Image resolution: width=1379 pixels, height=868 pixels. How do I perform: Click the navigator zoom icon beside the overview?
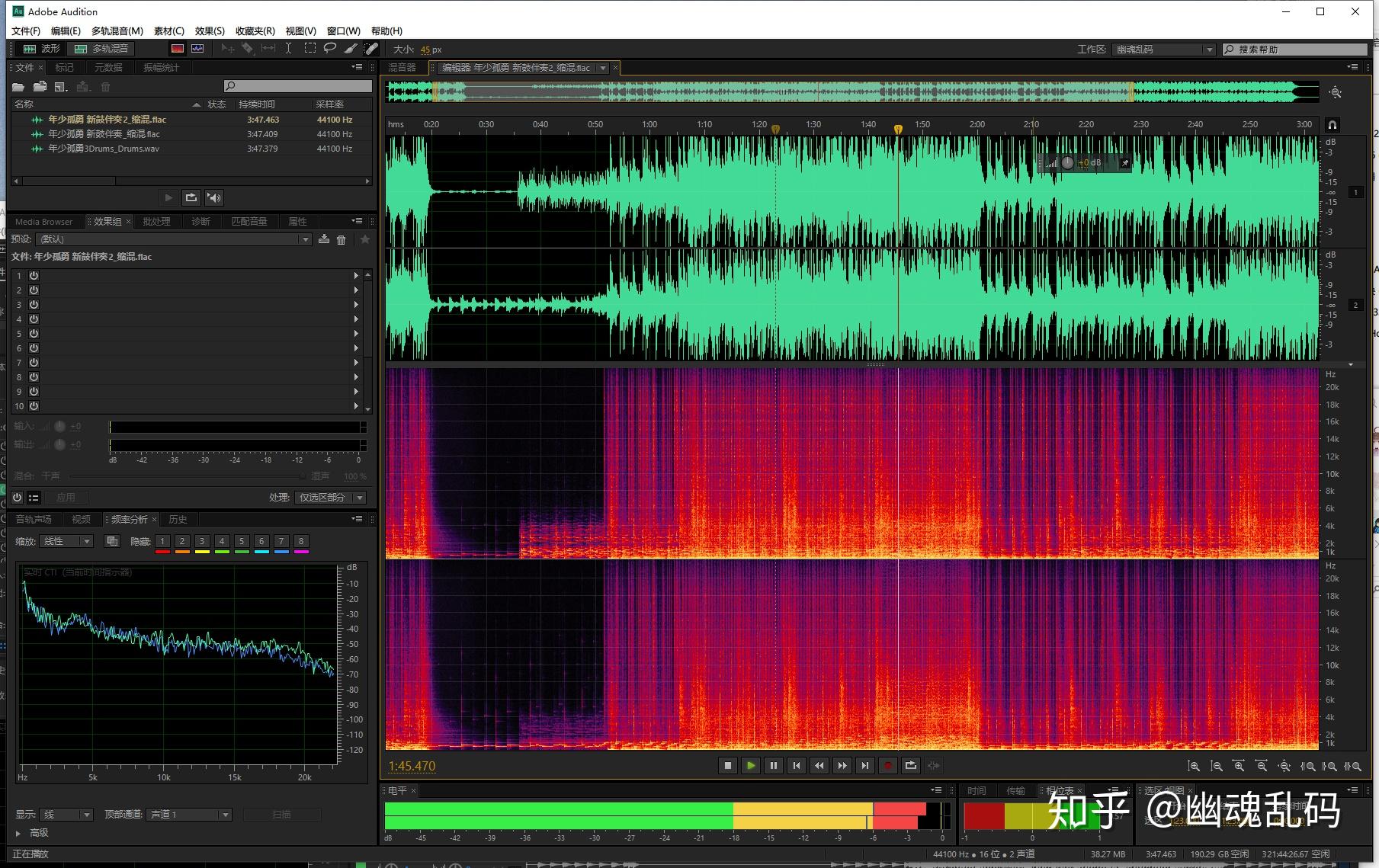coord(1335,93)
